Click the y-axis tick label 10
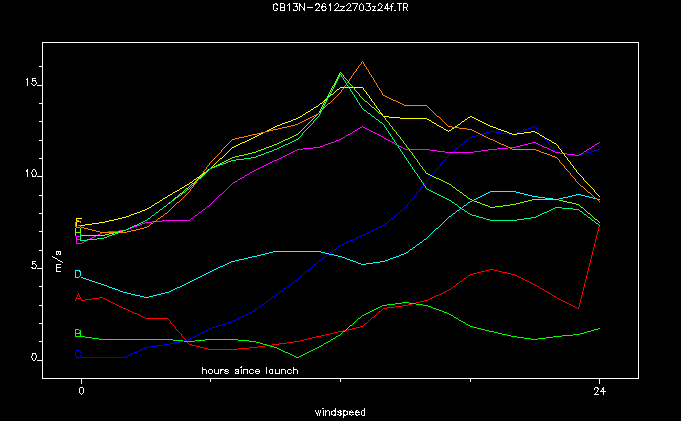Screen dimensions: 681x421 (31, 174)
